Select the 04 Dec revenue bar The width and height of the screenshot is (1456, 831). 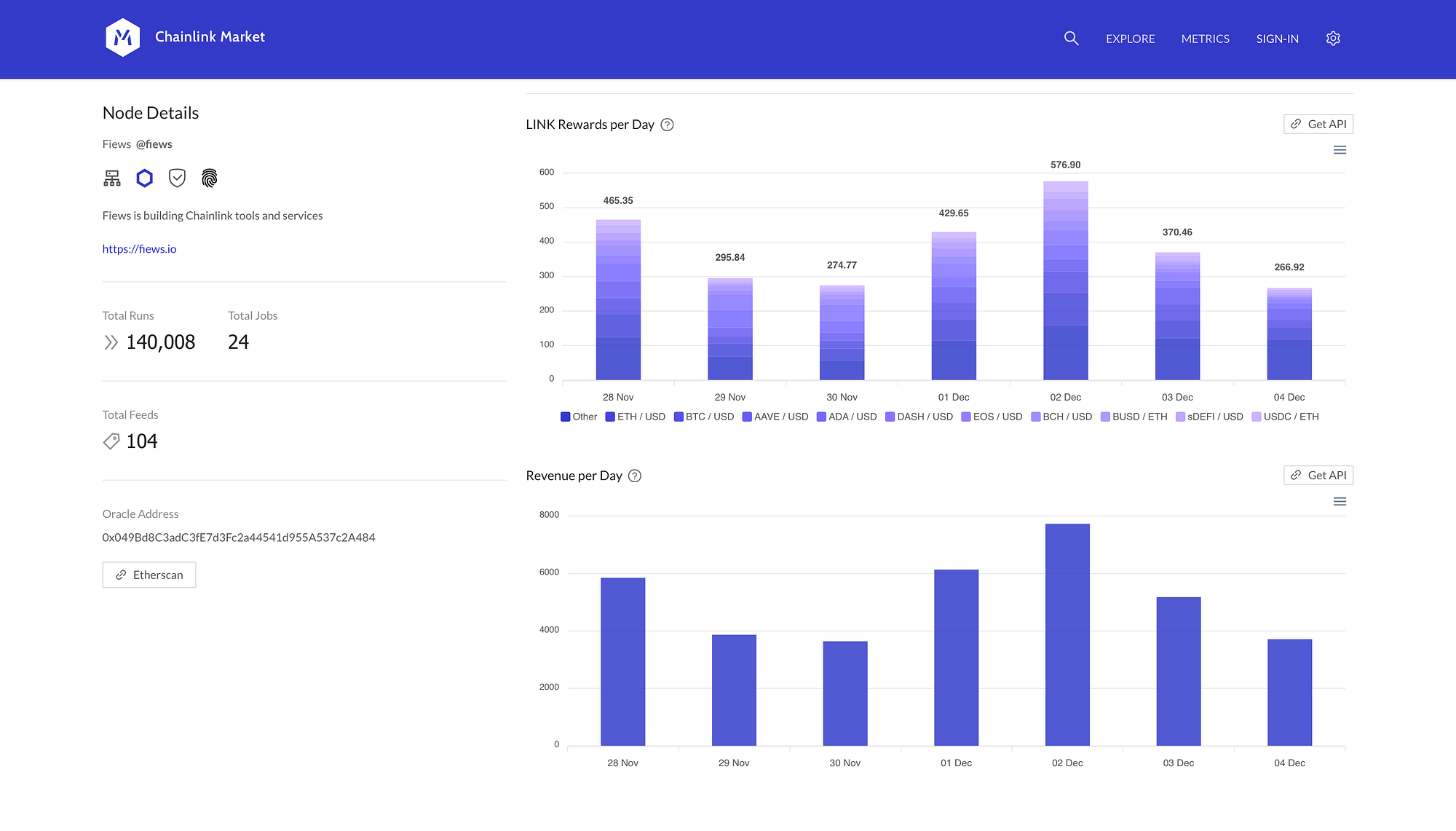1290,693
